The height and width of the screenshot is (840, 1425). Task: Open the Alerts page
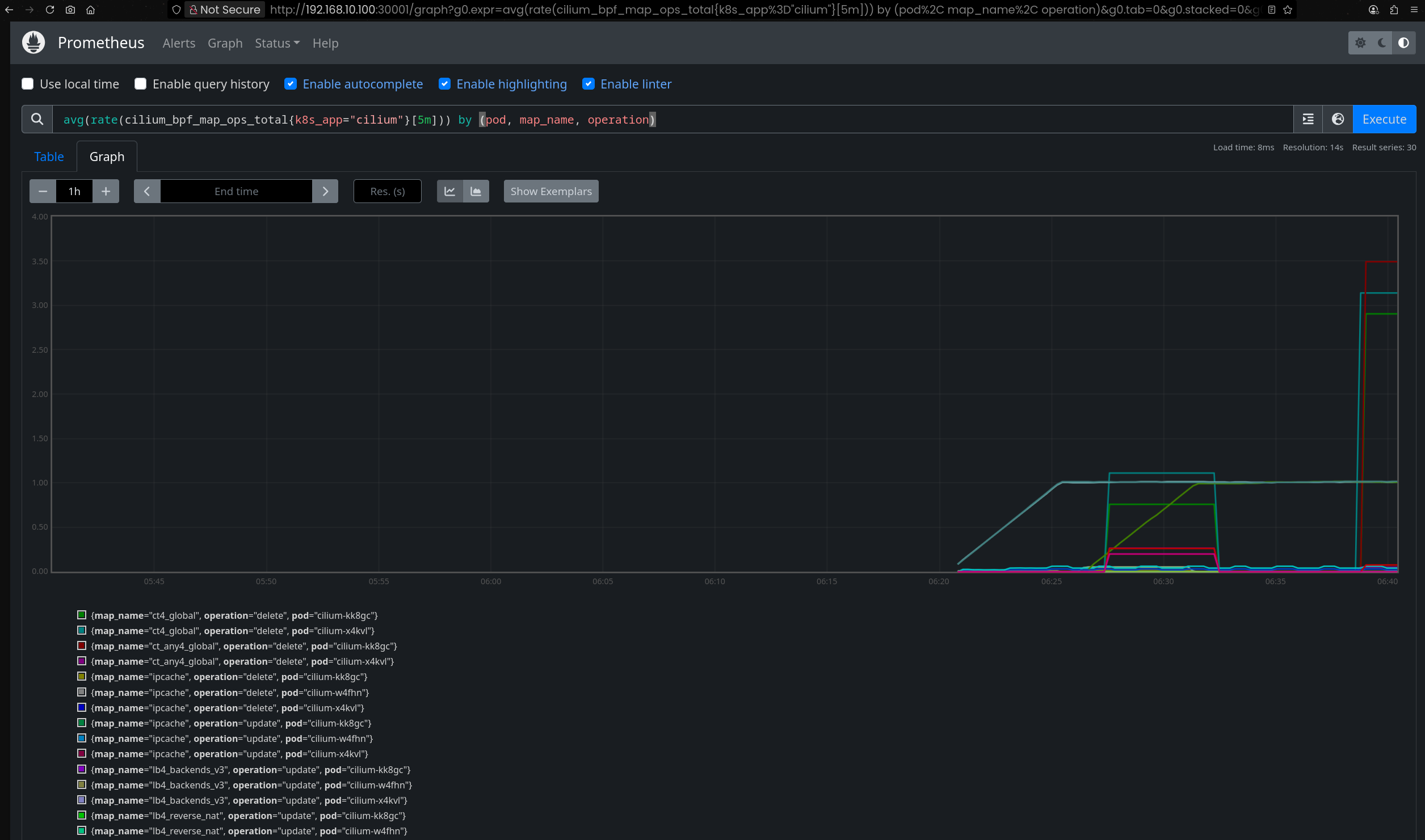coord(179,43)
